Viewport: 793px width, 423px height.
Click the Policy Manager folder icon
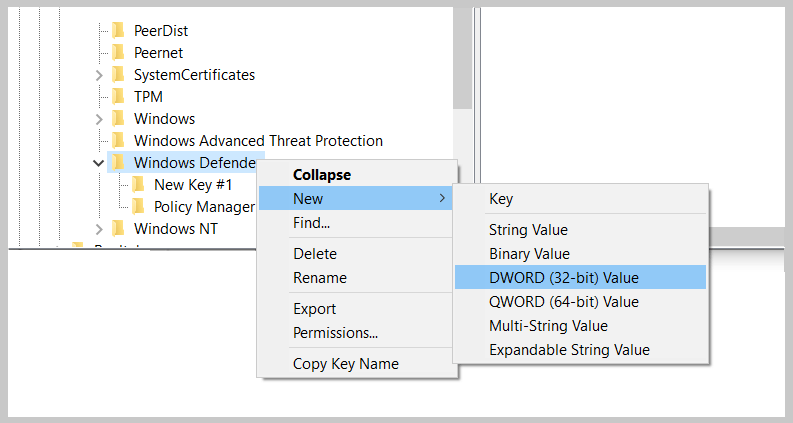138,206
